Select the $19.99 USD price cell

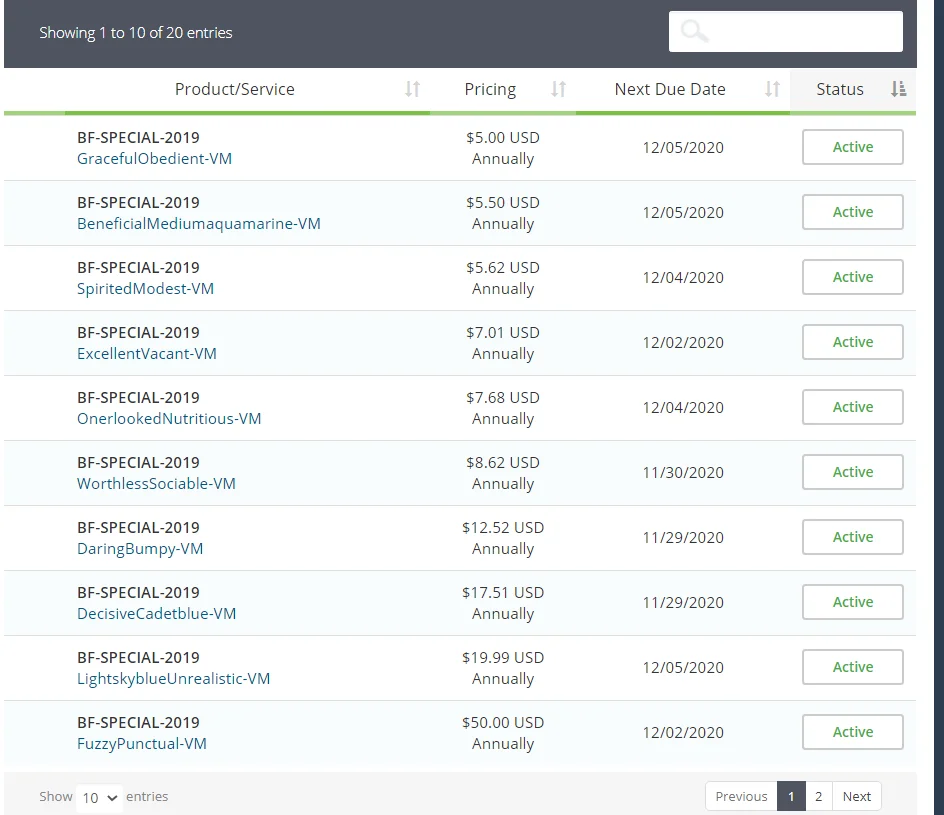coord(503,668)
